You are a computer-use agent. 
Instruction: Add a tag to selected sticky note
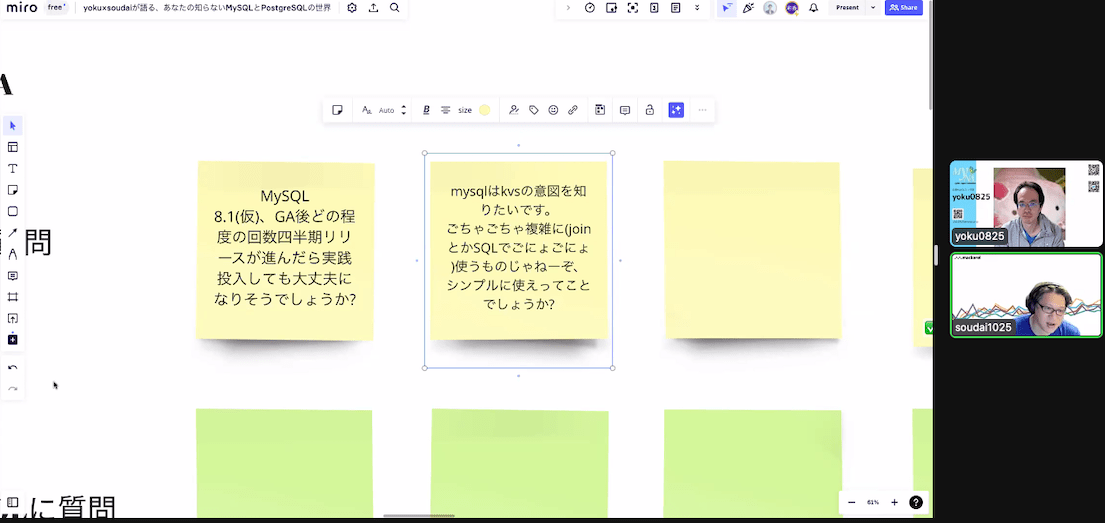[x=534, y=110]
